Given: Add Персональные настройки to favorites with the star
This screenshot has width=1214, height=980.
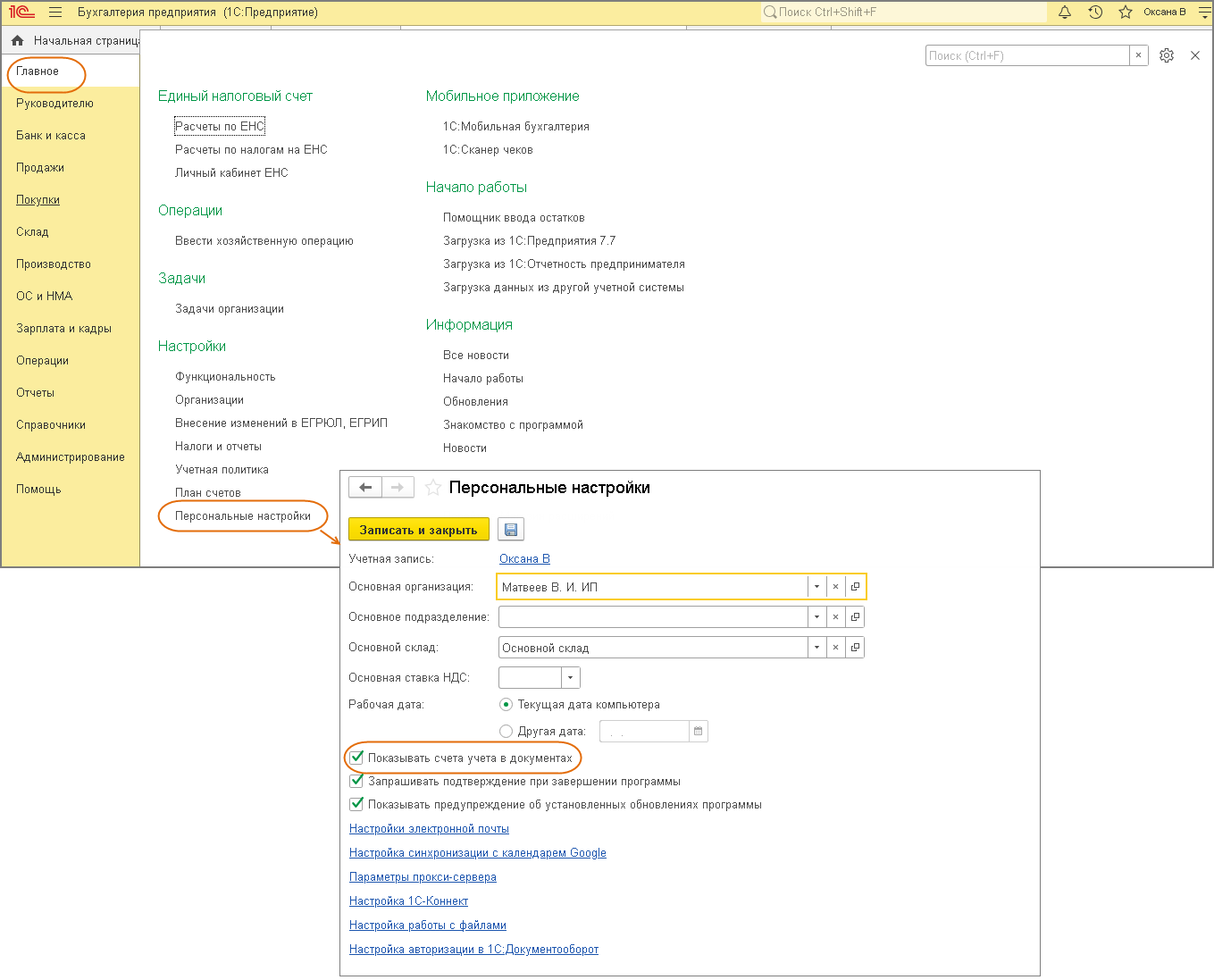Looking at the screenshot, I should (x=432, y=487).
